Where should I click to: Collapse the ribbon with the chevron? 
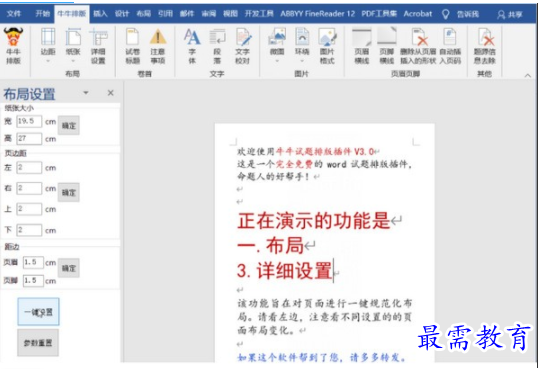pyautogui.click(x=528, y=75)
